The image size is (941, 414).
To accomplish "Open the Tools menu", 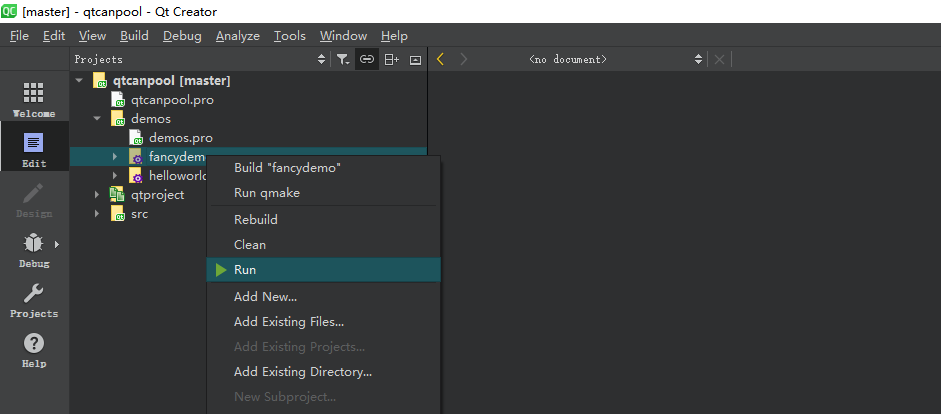I will coord(290,36).
